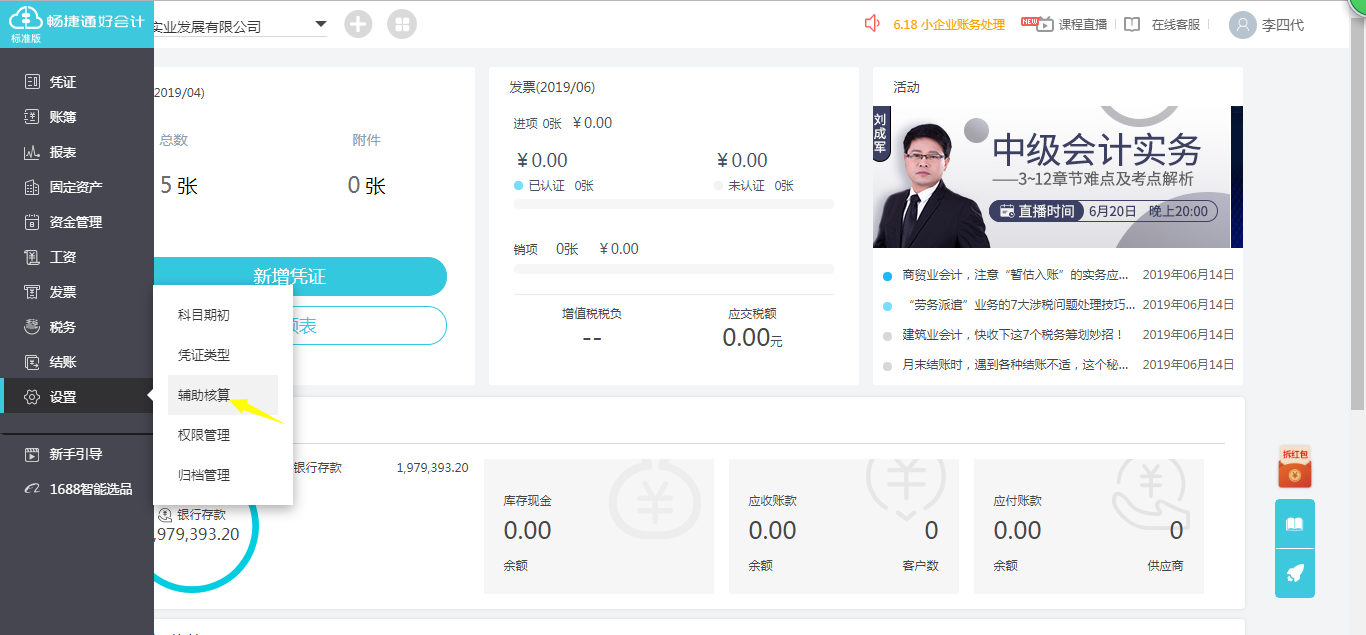This screenshot has height=635, width=1366.
Task: Click the 李四代 user avatar
Action: point(1242,25)
